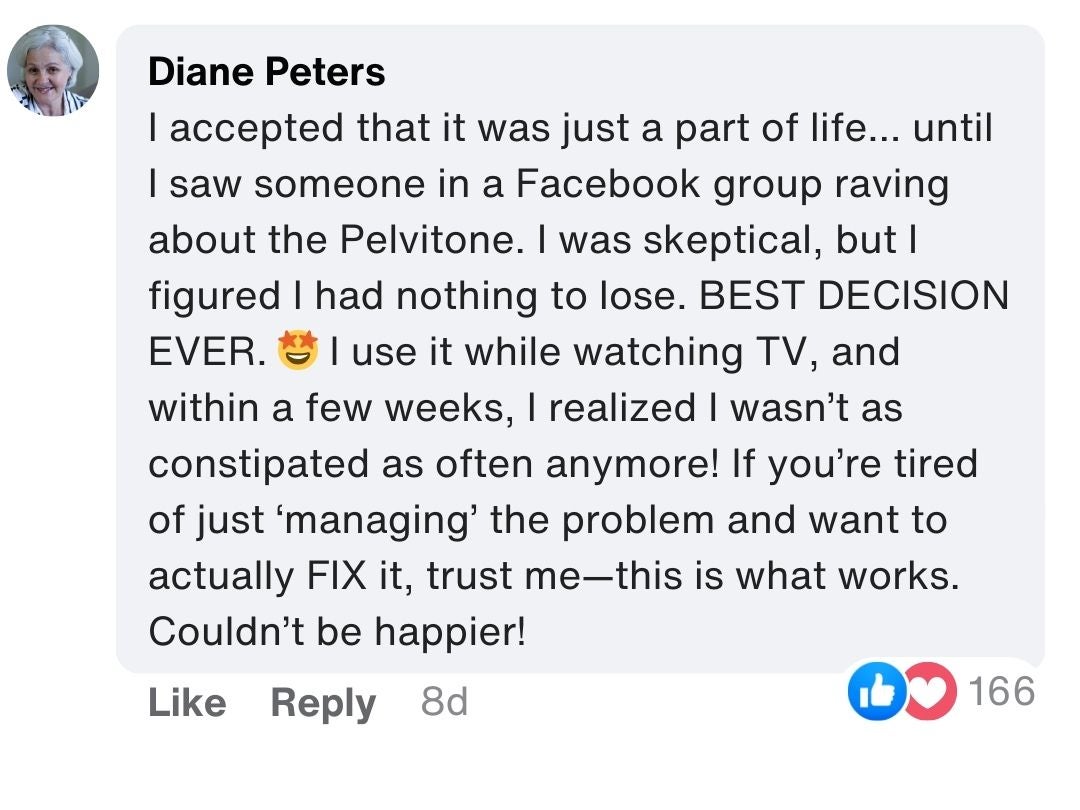Open Diane Peters' profile picture
Screen dimensions: 1080x810
(x=53, y=70)
